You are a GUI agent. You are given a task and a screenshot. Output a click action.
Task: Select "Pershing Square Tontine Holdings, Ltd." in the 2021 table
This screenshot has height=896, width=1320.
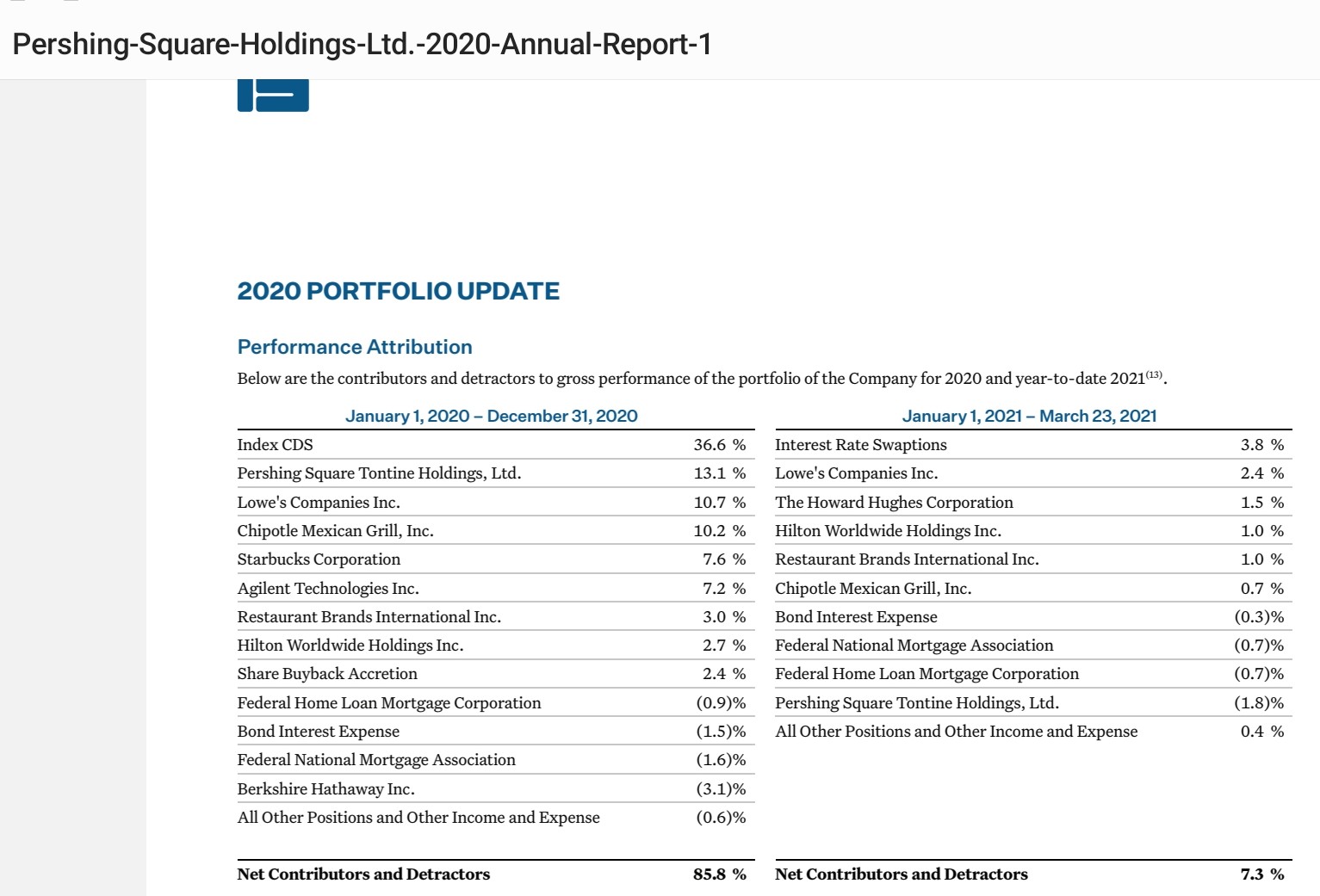coord(917,702)
